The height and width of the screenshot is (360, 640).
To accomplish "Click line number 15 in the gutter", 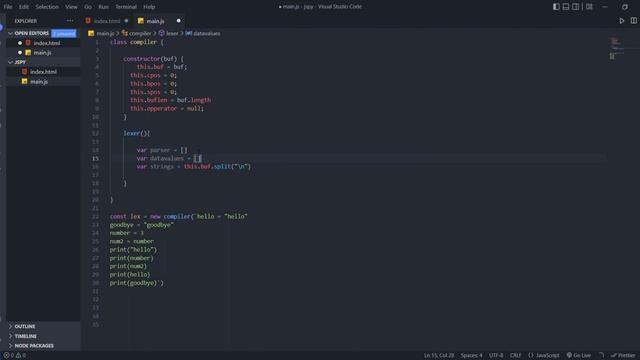I will point(95,158).
